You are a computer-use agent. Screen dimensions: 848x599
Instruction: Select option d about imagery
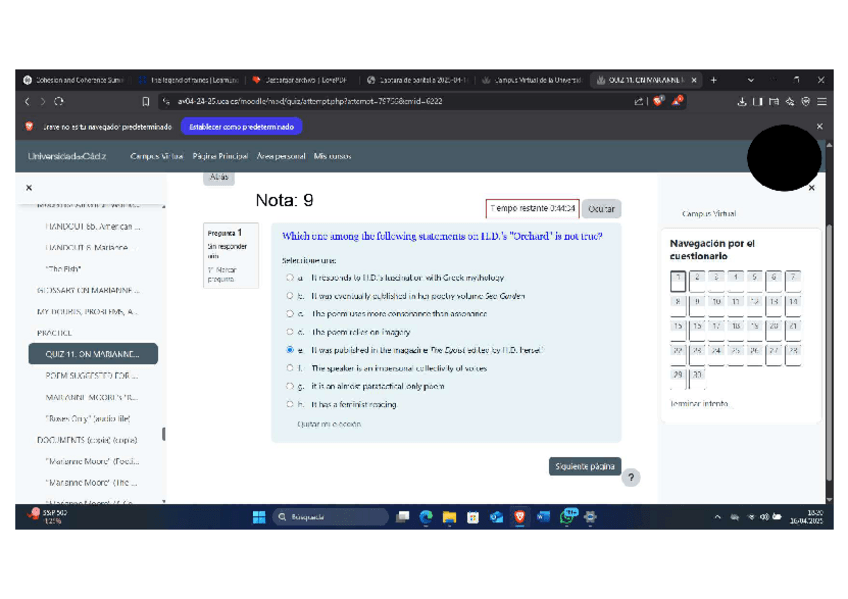(x=290, y=332)
